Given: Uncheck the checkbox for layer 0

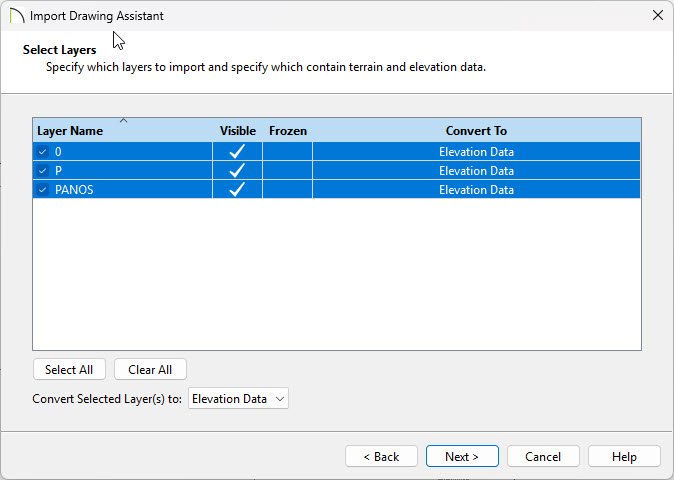Looking at the screenshot, I should tap(42, 152).
